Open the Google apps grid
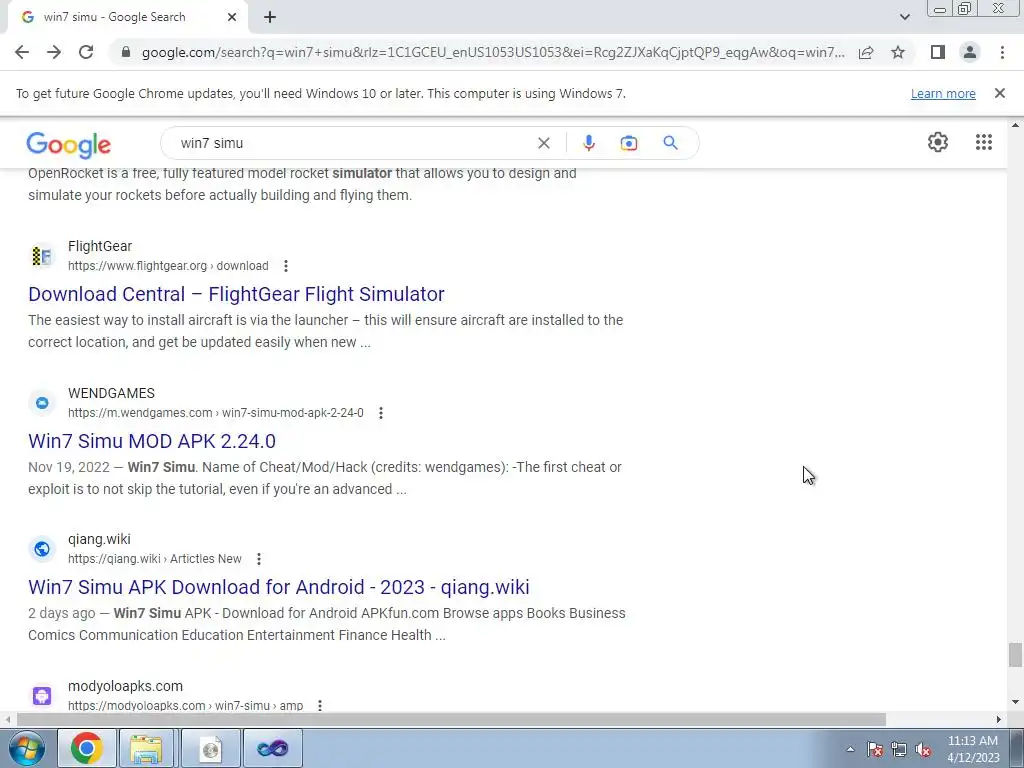This screenshot has height=768, width=1024. (984, 142)
